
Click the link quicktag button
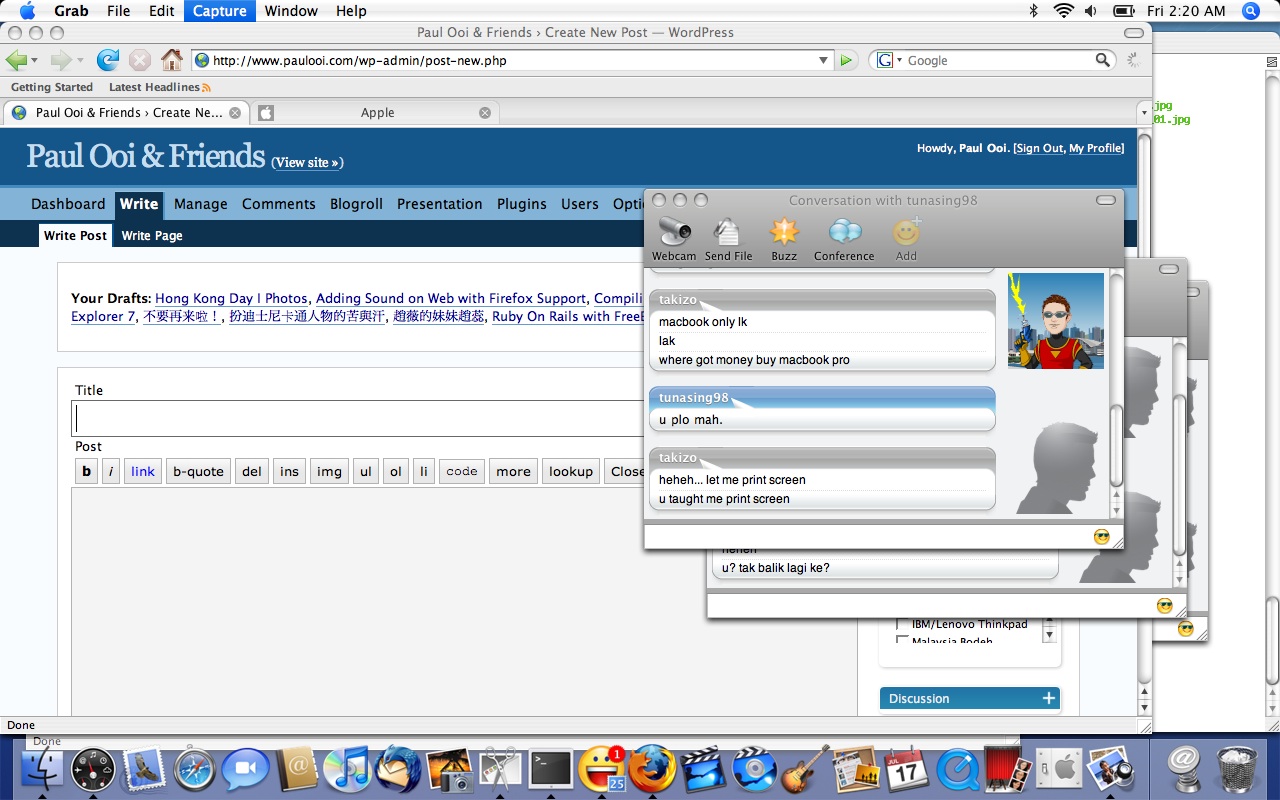pyautogui.click(x=143, y=471)
